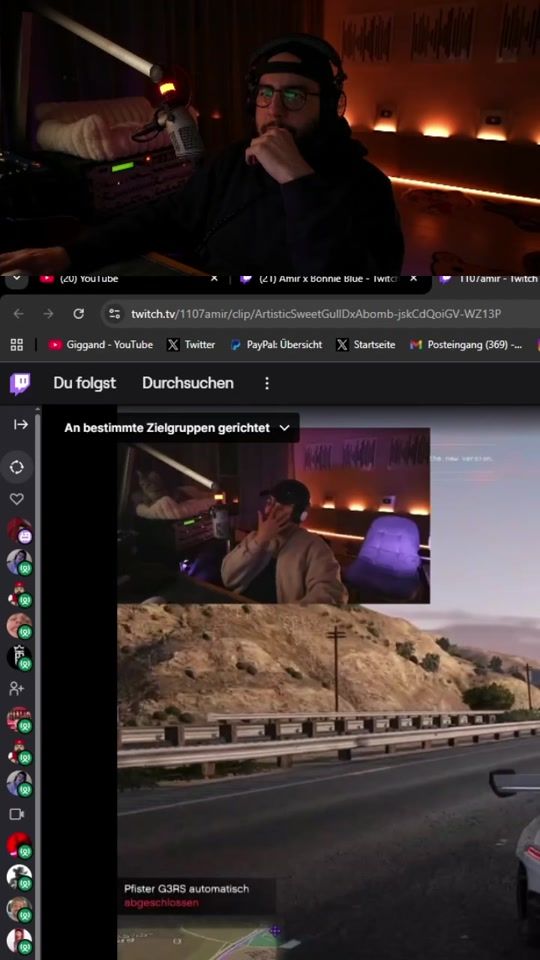This screenshot has width=540, height=960.
Task: Click the Twitch logo home icon
Action: (20, 384)
